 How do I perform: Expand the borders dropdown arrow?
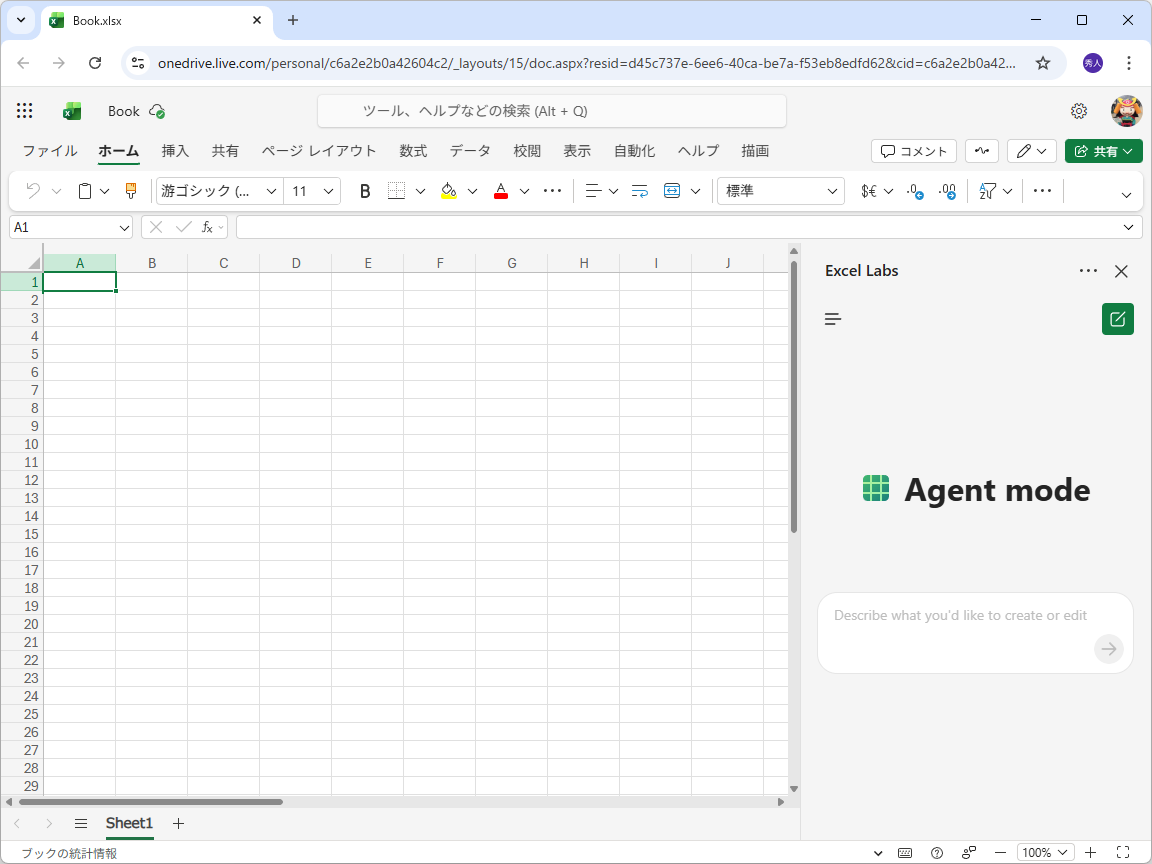coord(420,191)
